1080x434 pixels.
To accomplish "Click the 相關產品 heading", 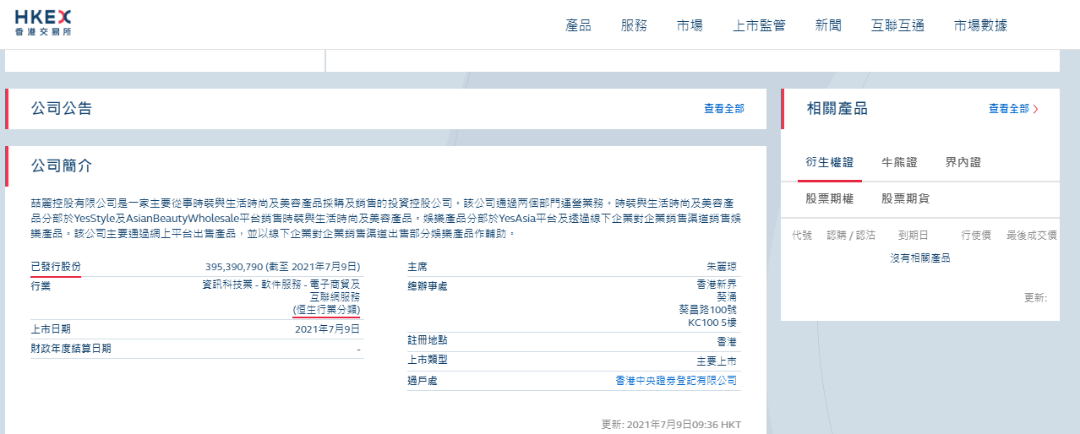I will tap(837, 108).
